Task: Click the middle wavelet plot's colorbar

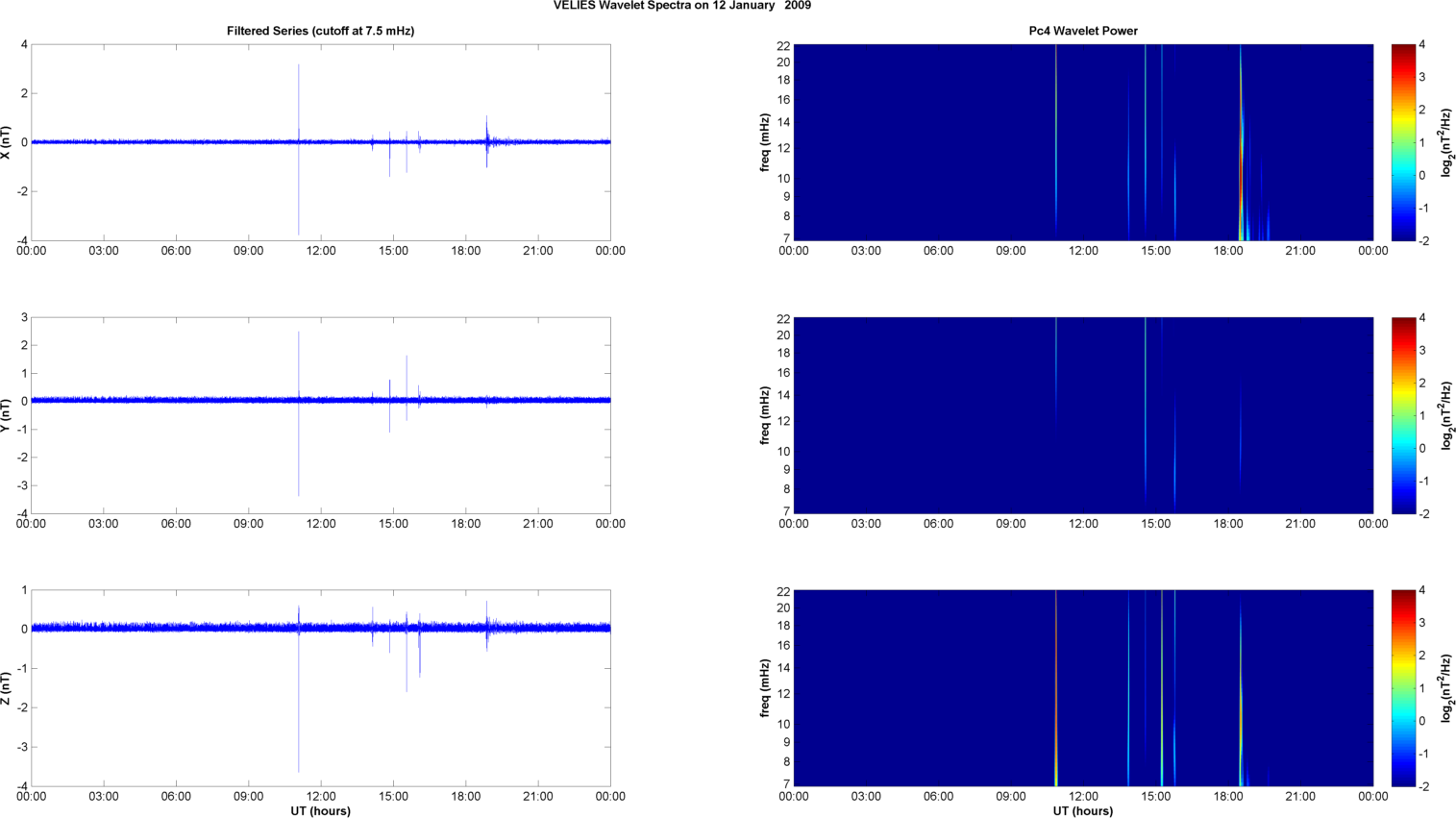Action: (x=1403, y=415)
